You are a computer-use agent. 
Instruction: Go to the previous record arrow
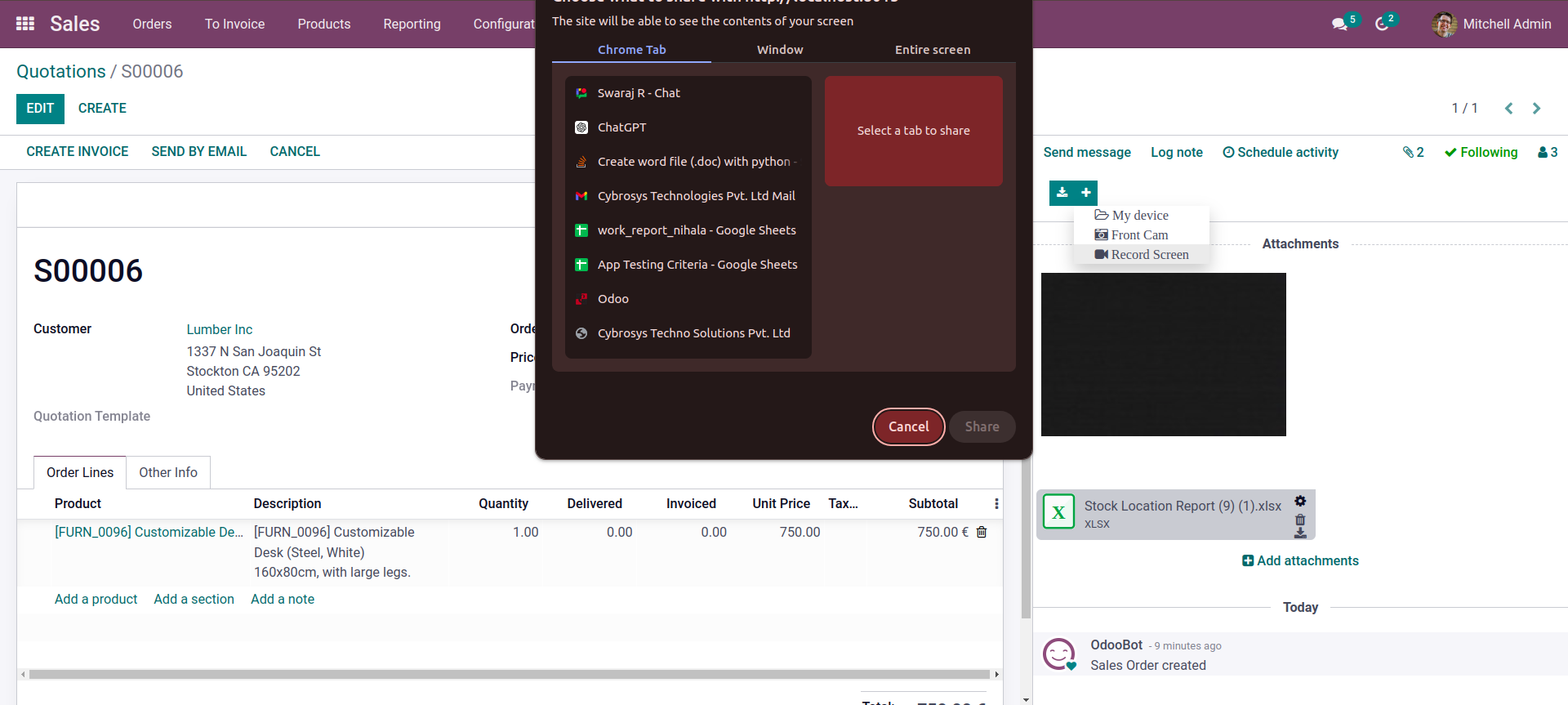click(x=1509, y=108)
